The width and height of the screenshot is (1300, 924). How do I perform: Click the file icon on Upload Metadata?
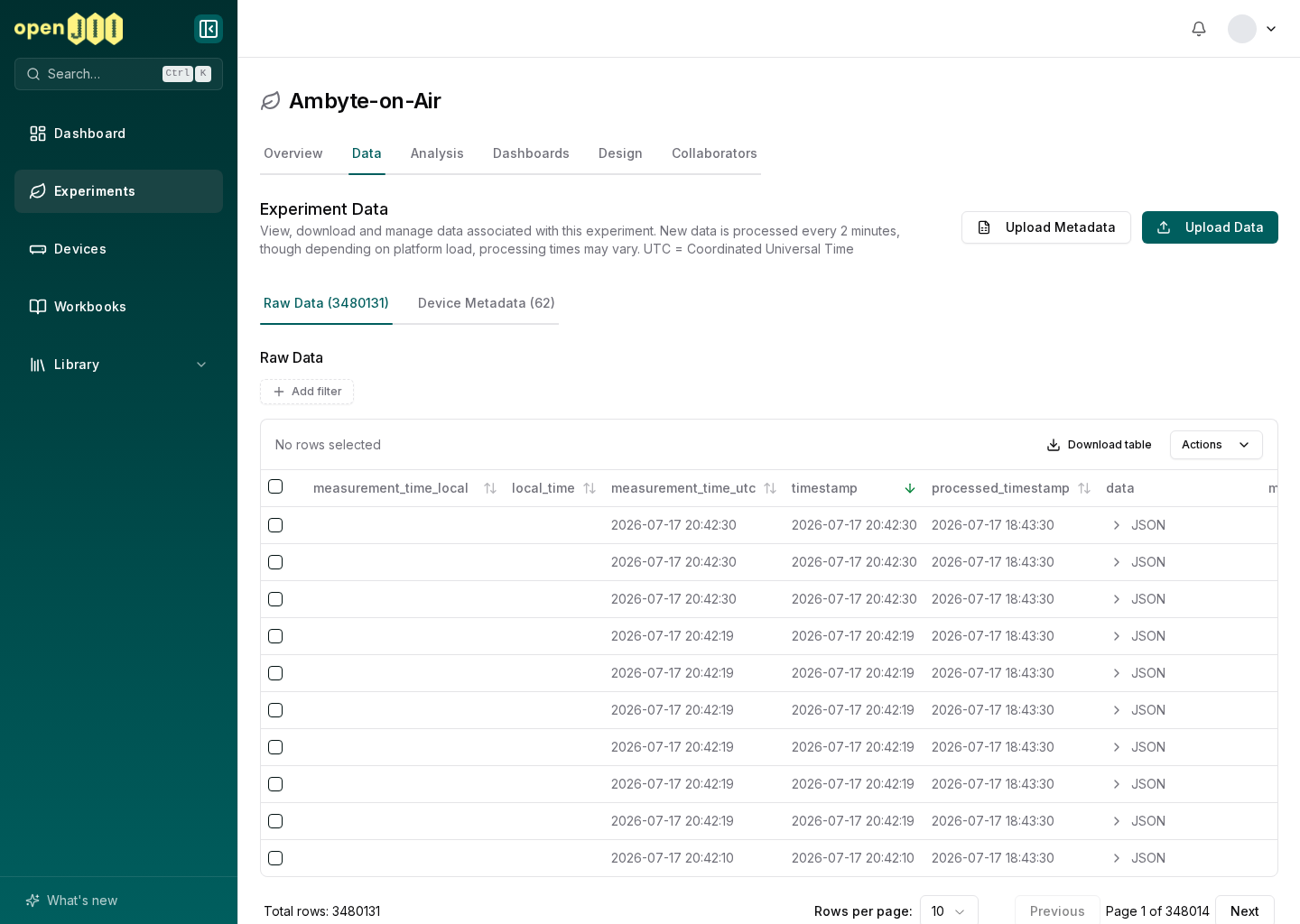[x=984, y=227]
